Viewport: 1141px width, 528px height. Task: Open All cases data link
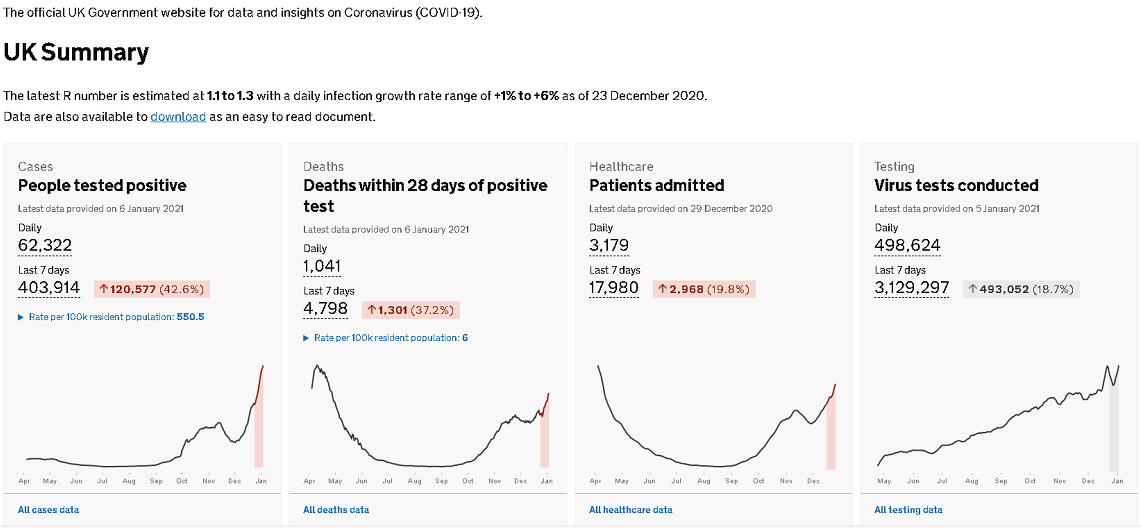pyautogui.click(x=48, y=510)
